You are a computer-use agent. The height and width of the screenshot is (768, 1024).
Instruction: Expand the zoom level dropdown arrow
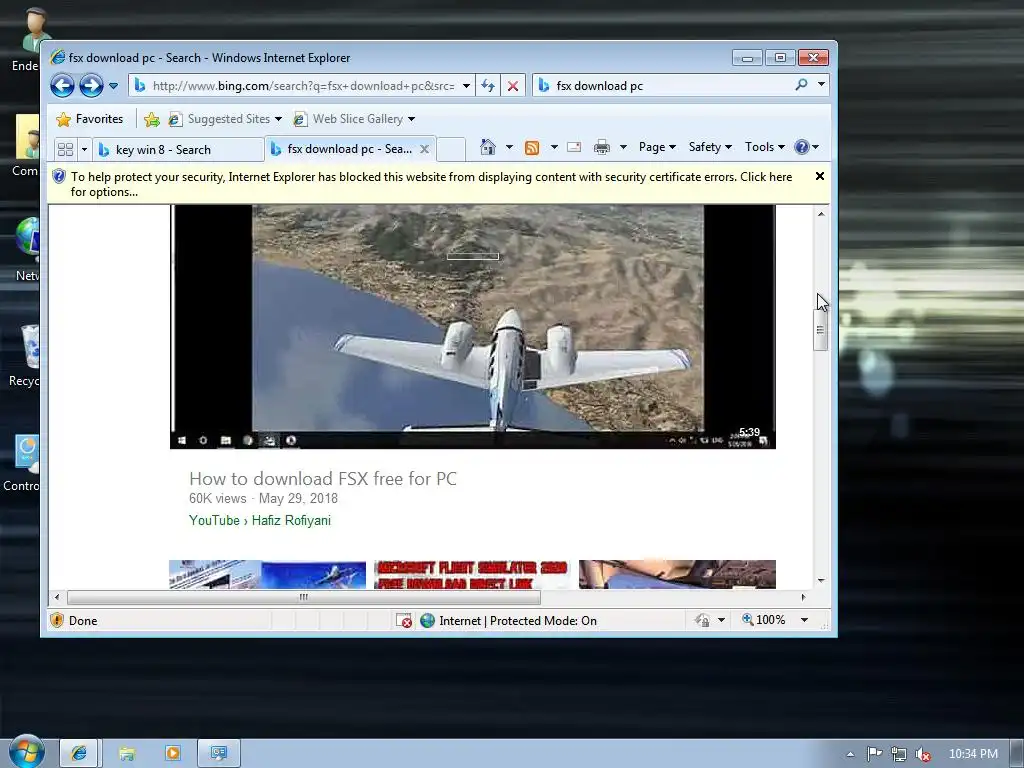[805, 620]
